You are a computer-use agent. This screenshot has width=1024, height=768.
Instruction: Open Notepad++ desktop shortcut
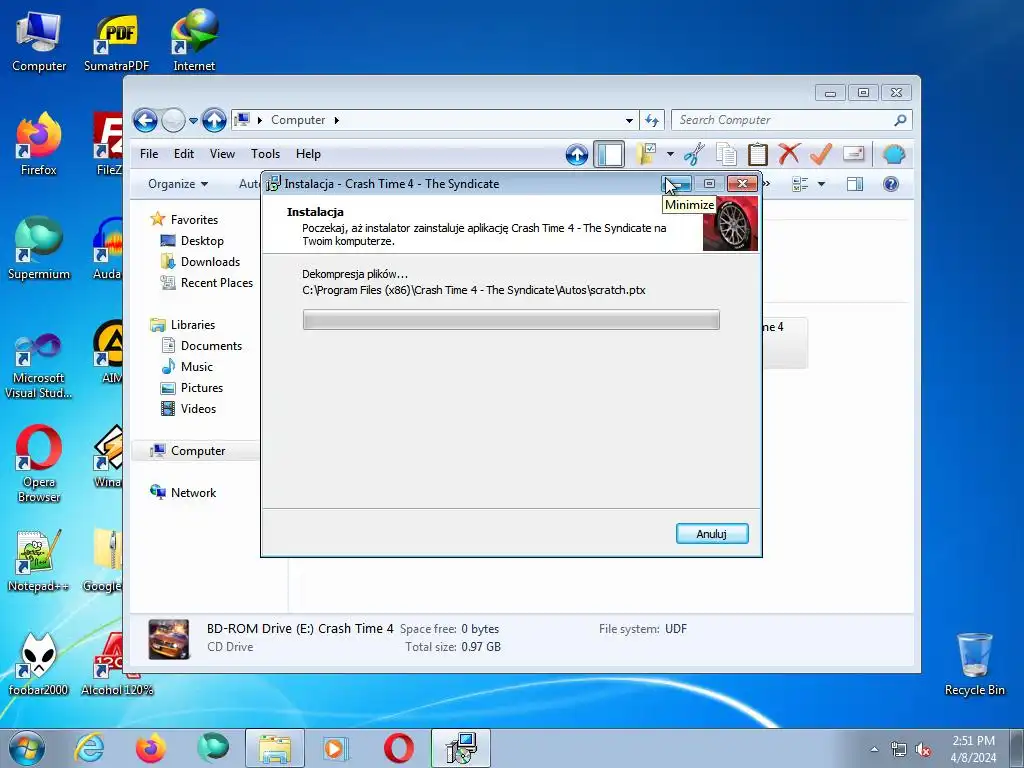tap(38, 561)
